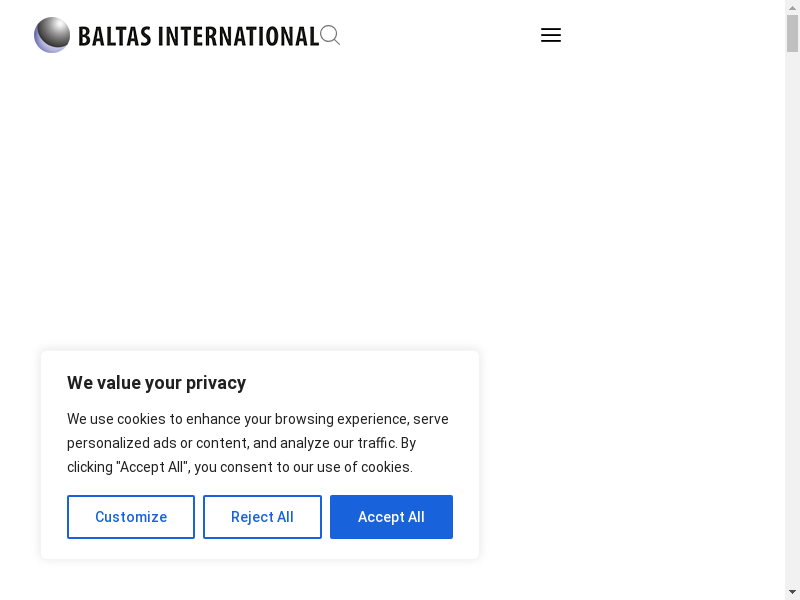Open the hamburger navigation menu
This screenshot has height=600, width=800.
point(550,35)
